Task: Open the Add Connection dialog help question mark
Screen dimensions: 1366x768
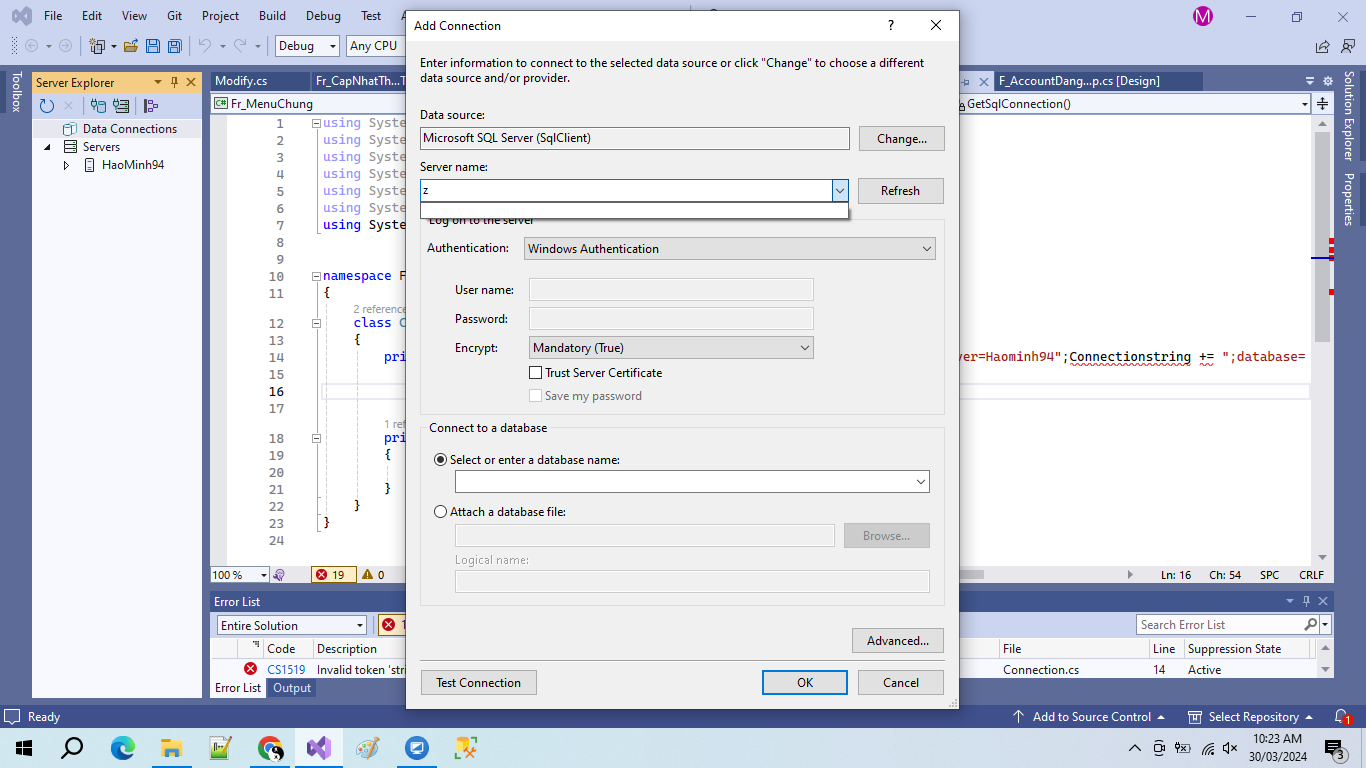Action: tap(891, 25)
